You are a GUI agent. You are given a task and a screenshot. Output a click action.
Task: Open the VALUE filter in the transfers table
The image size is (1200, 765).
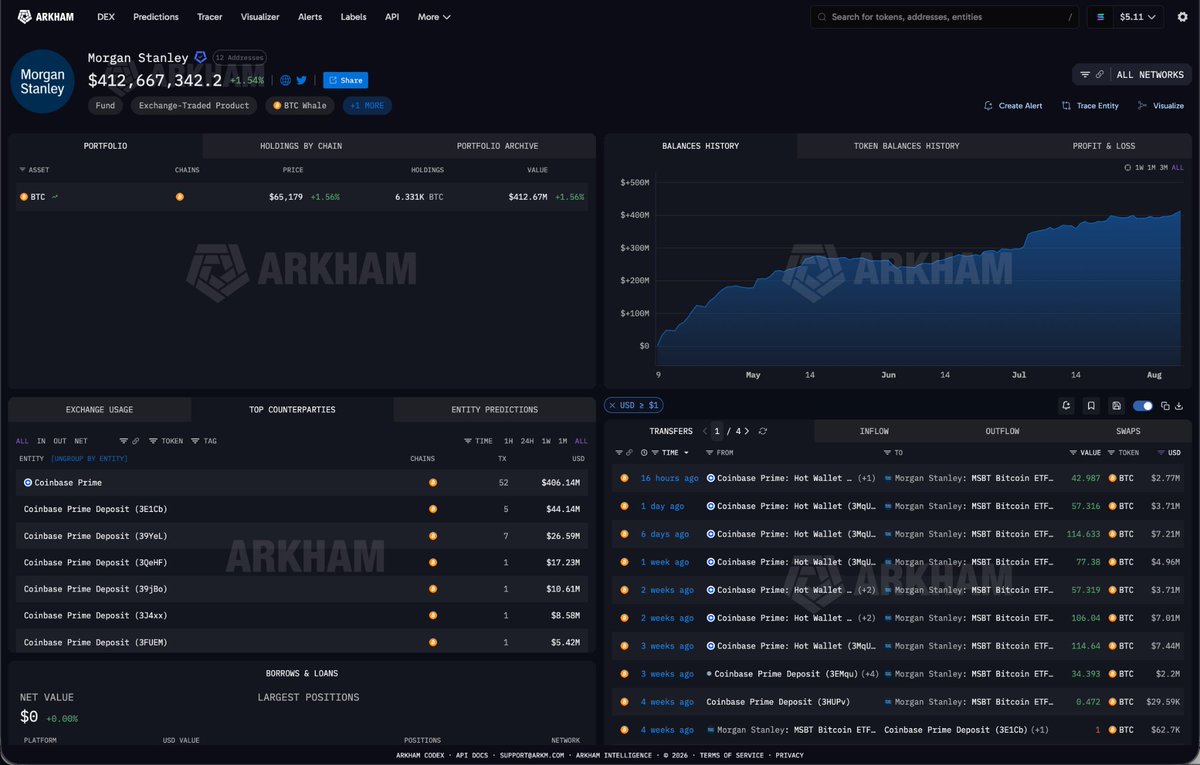(x=1085, y=453)
